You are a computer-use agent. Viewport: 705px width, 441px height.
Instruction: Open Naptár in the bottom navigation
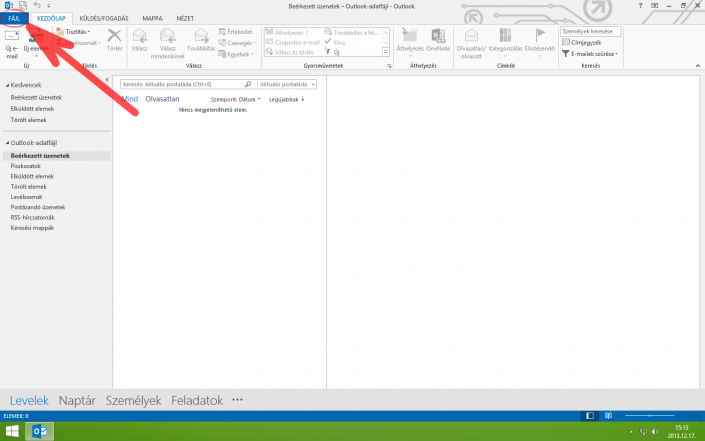pyautogui.click(x=77, y=400)
